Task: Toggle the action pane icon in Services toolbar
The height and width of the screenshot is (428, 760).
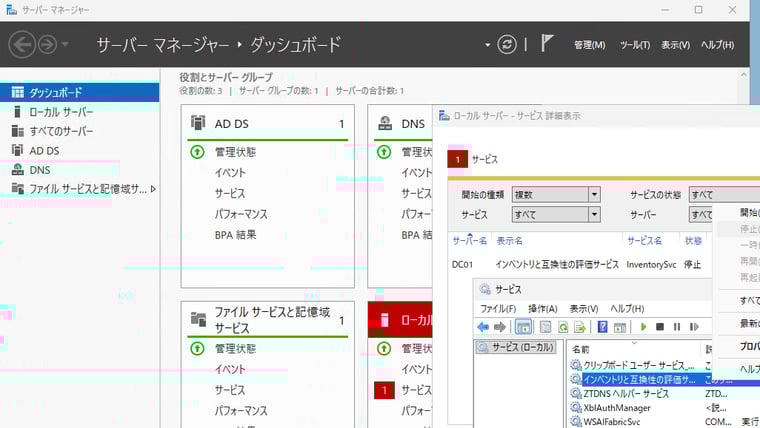Action: [x=619, y=327]
